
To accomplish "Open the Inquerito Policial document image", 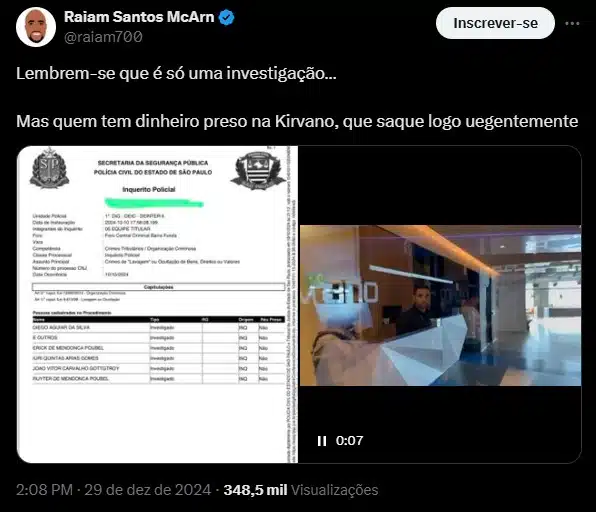I will (157, 304).
